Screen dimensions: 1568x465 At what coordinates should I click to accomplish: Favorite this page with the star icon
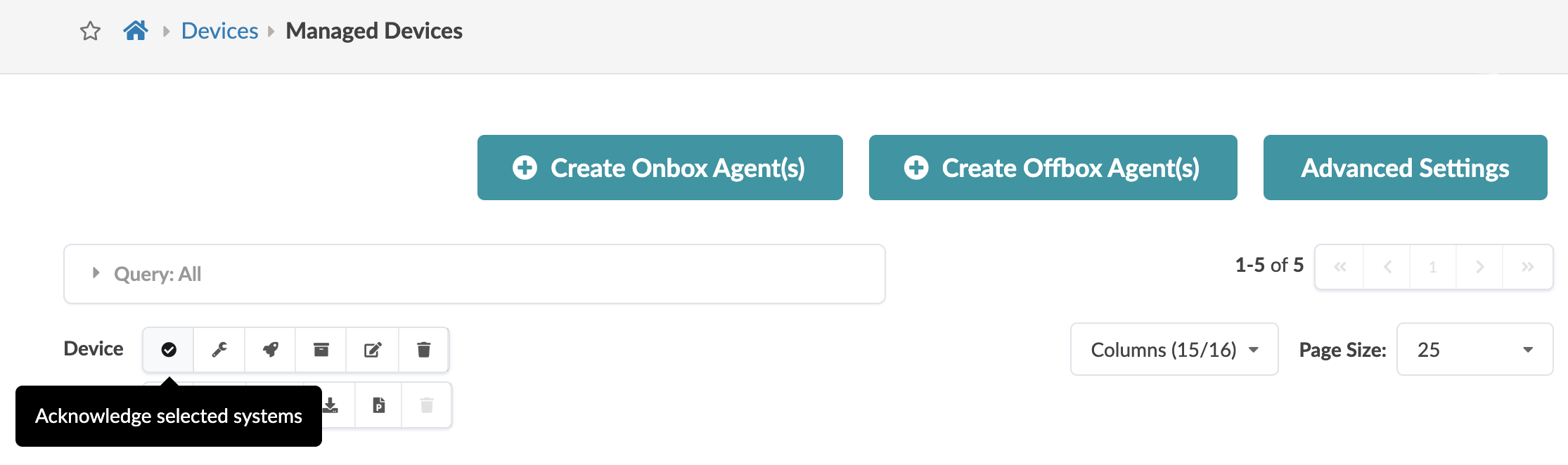click(x=90, y=31)
